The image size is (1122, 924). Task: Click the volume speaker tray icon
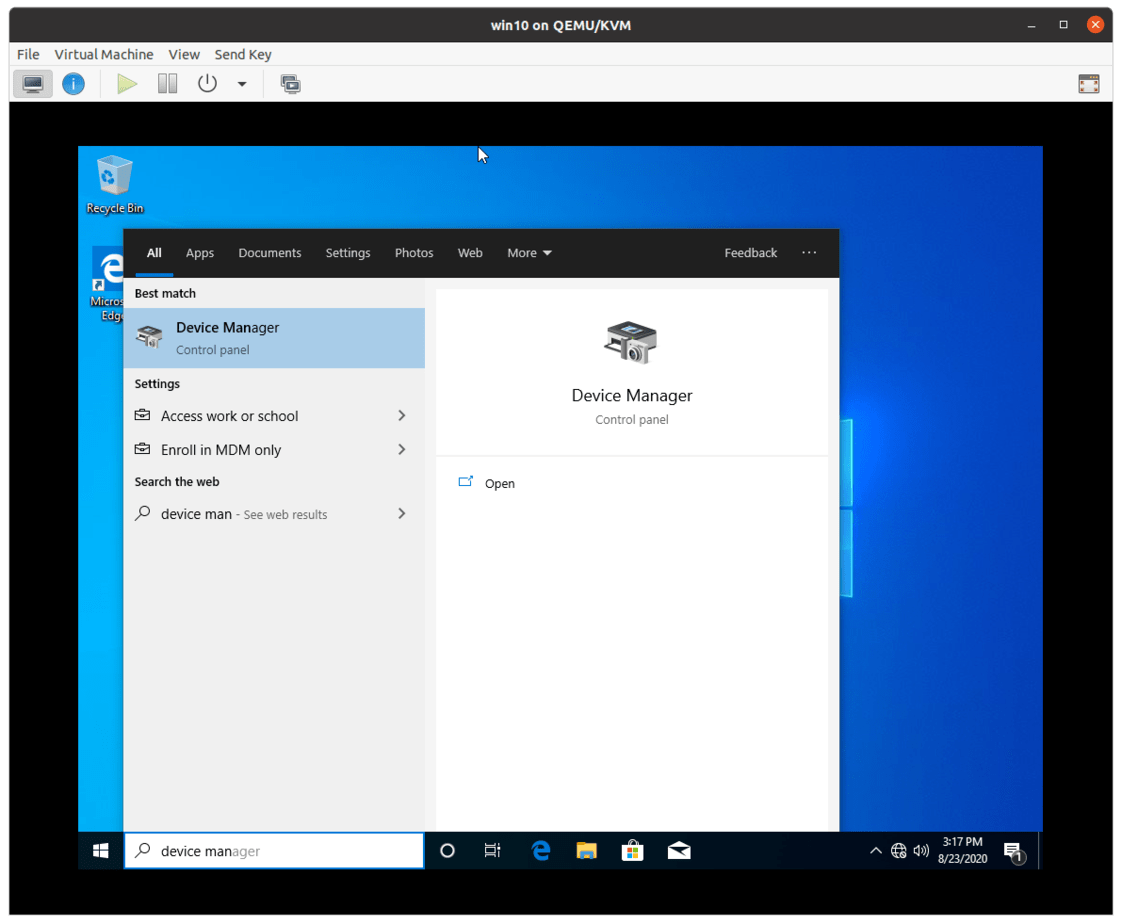tap(921, 850)
